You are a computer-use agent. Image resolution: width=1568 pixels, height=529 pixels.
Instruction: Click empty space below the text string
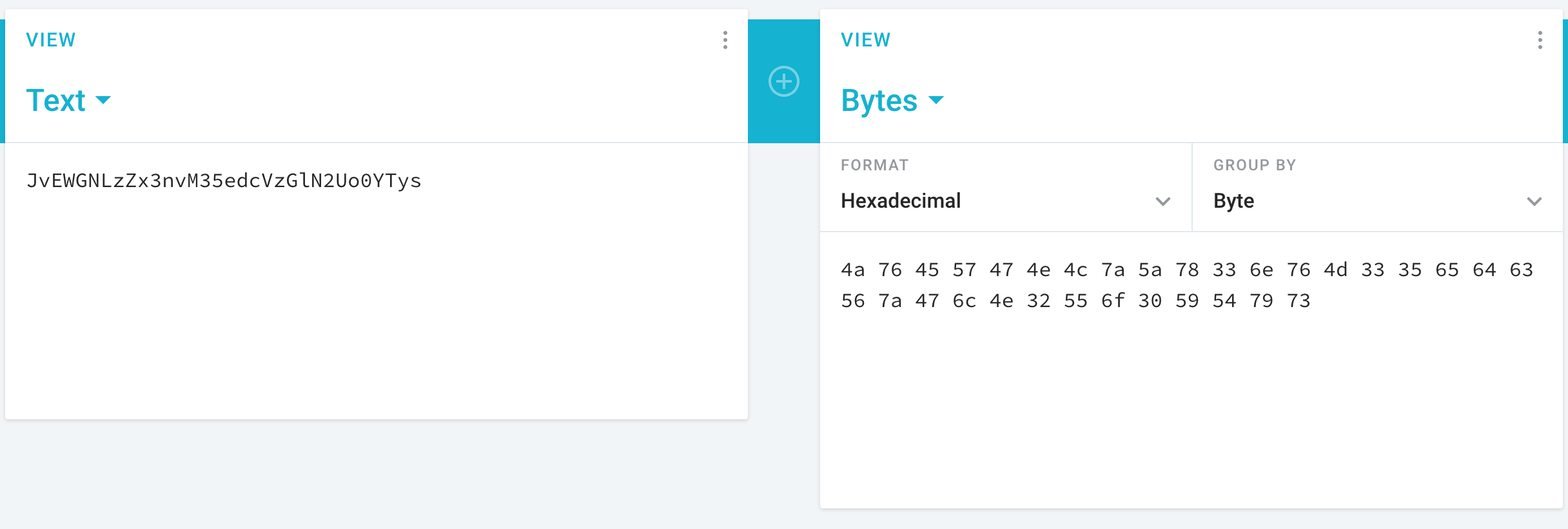[x=374, y=310]
